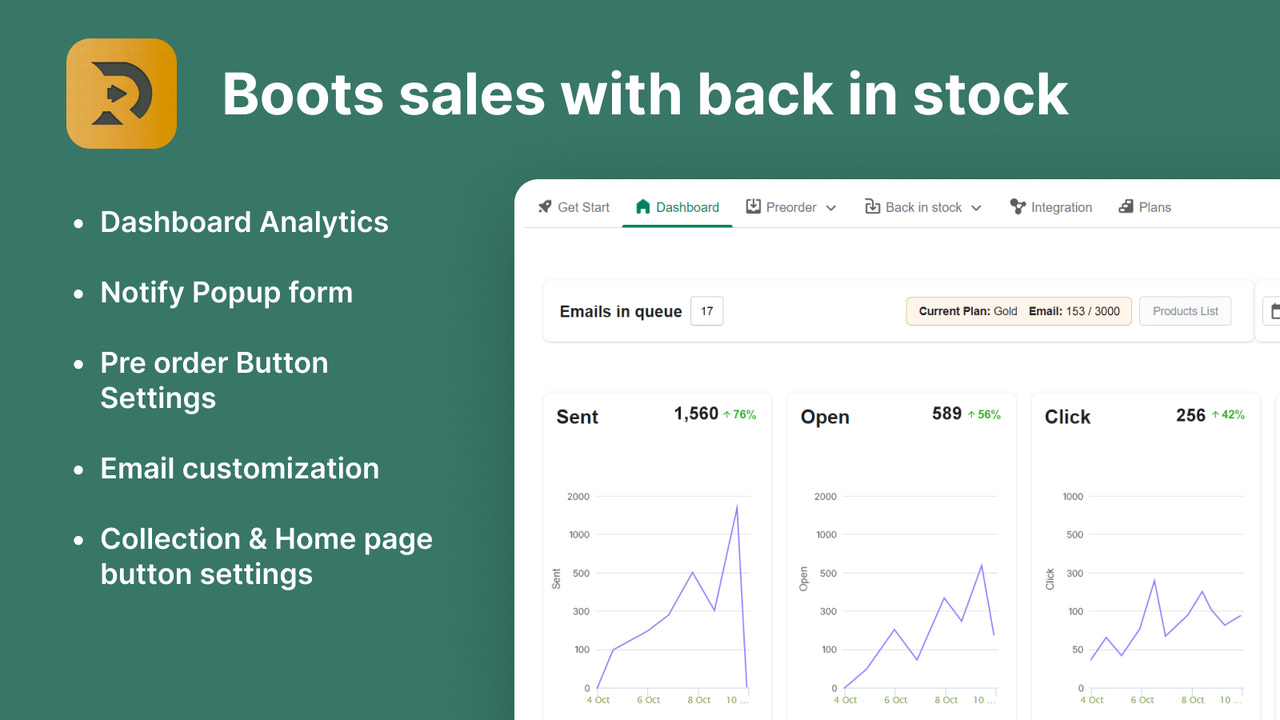Click the Click card title

1067,417
